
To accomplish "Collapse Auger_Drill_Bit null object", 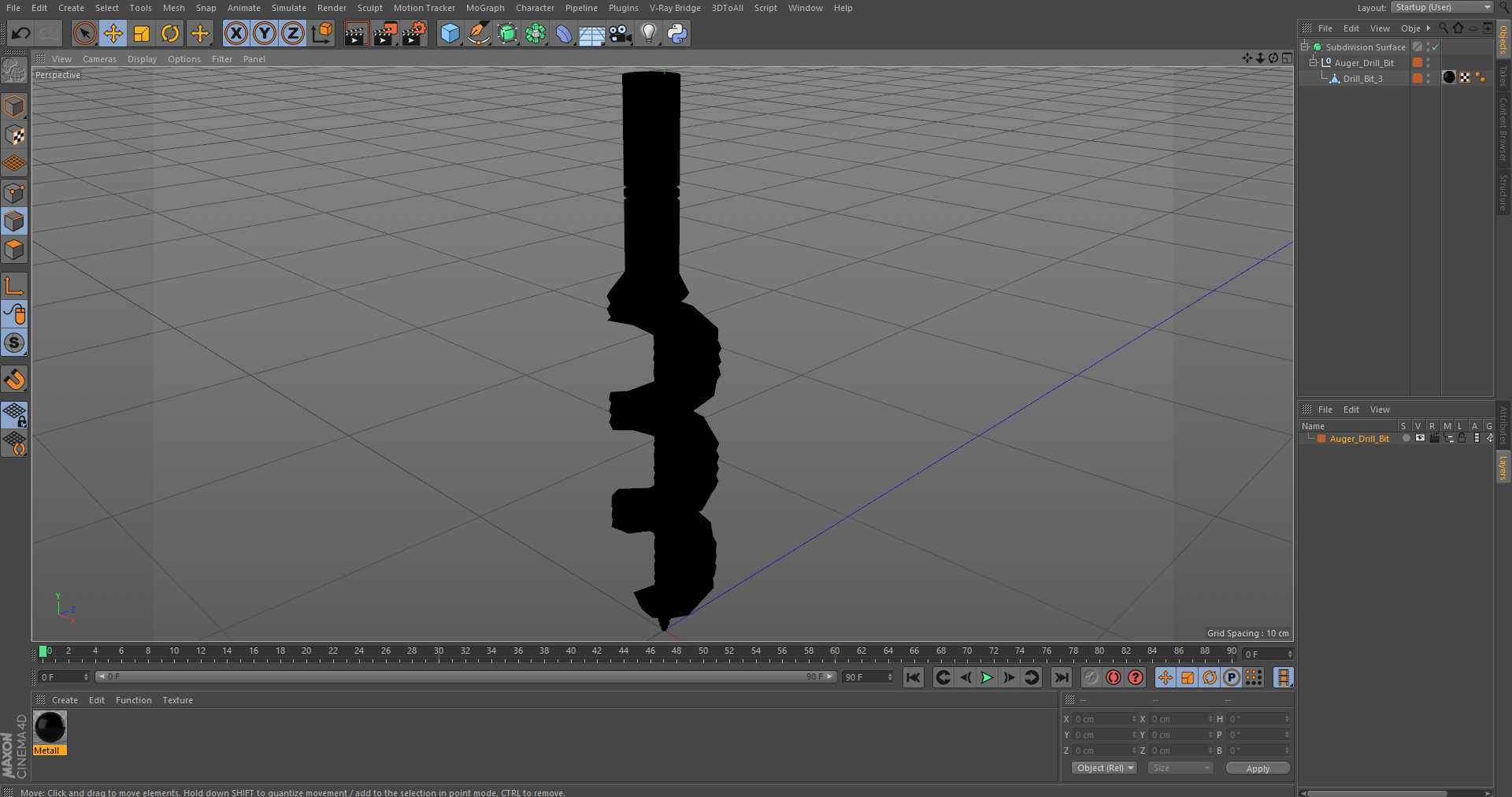I will pos(1314,62).
